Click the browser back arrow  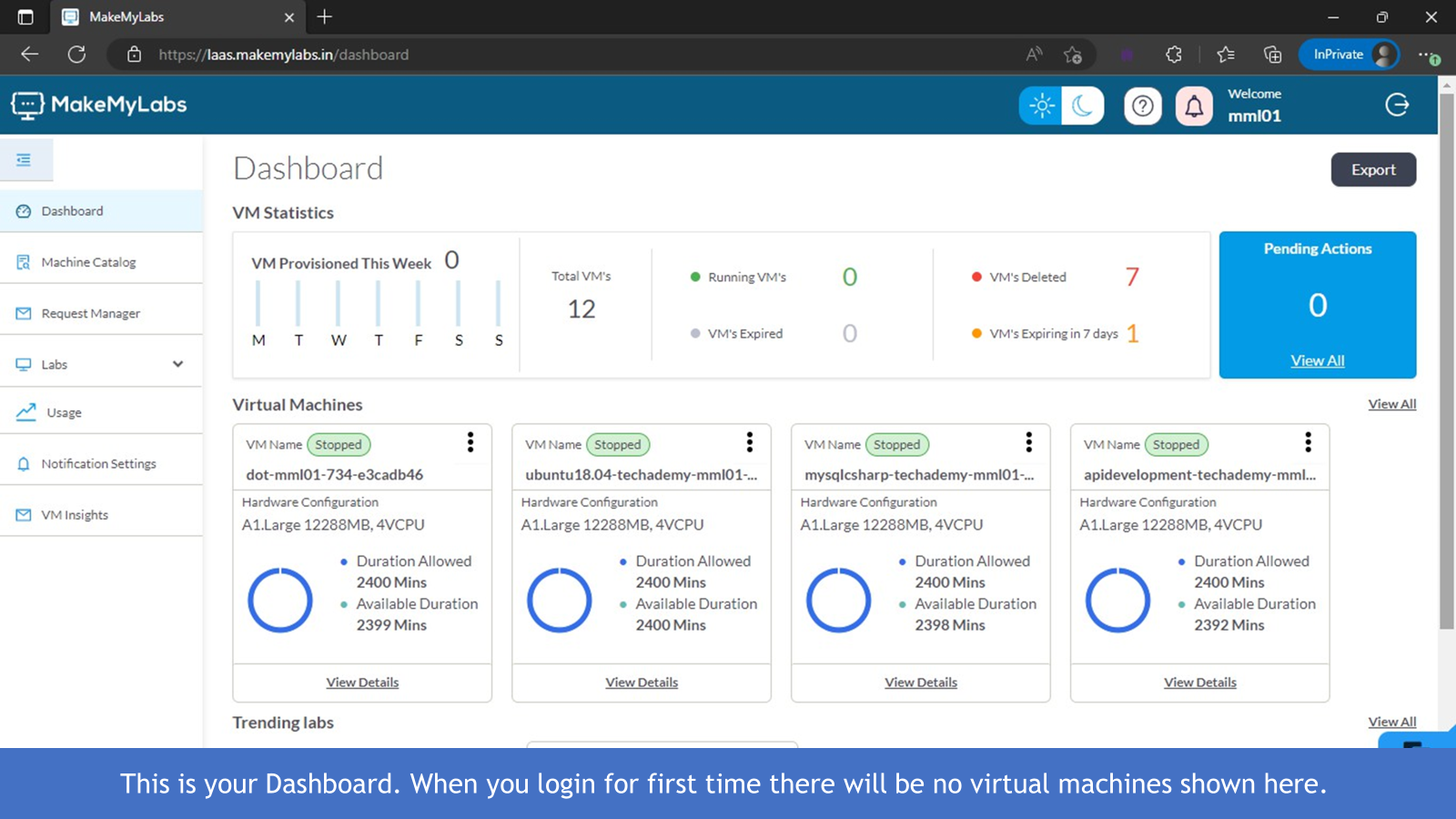pyautogui.click(x=30, y=55)
